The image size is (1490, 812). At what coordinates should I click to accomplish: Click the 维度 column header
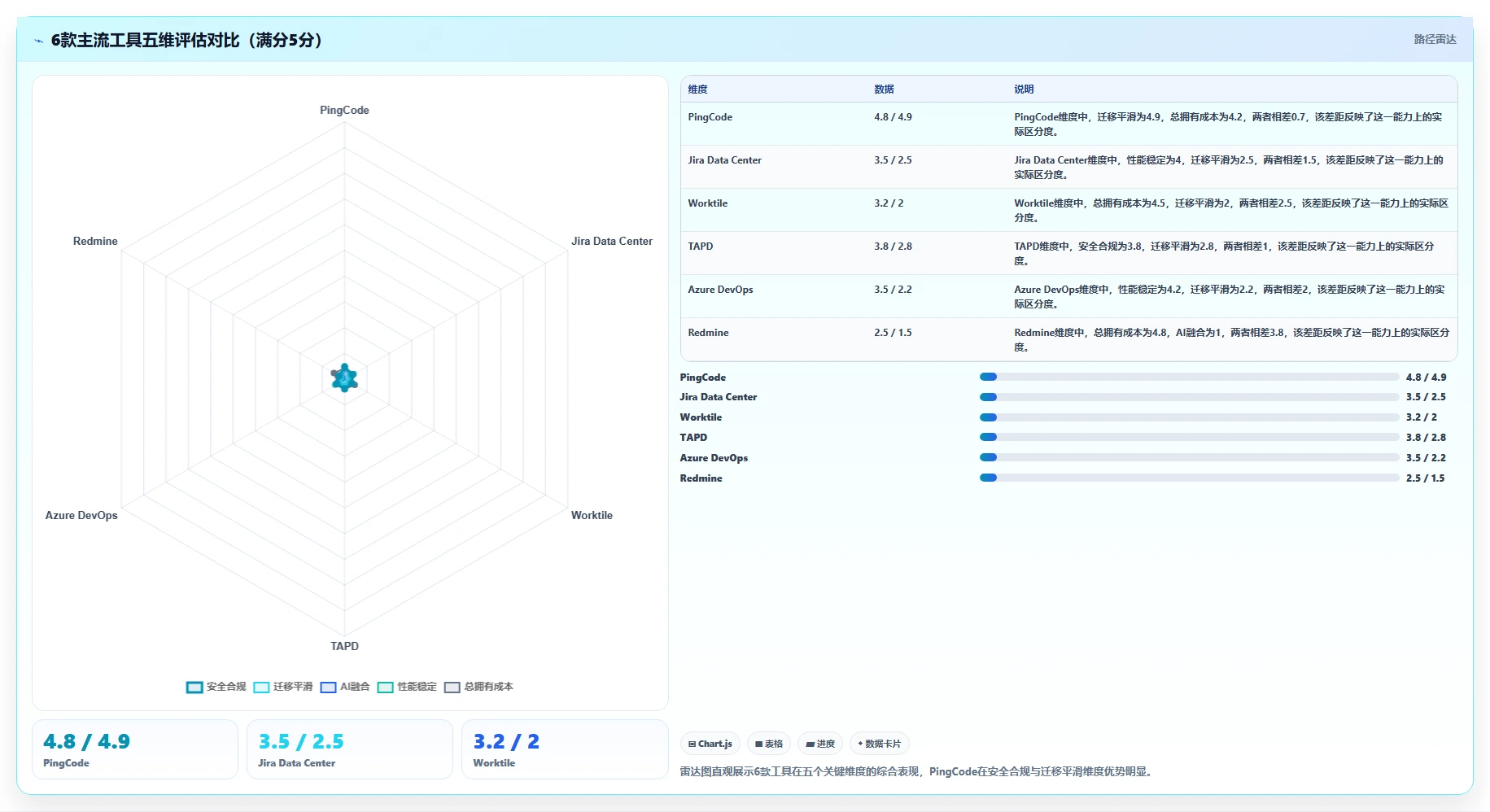point(697,89)
